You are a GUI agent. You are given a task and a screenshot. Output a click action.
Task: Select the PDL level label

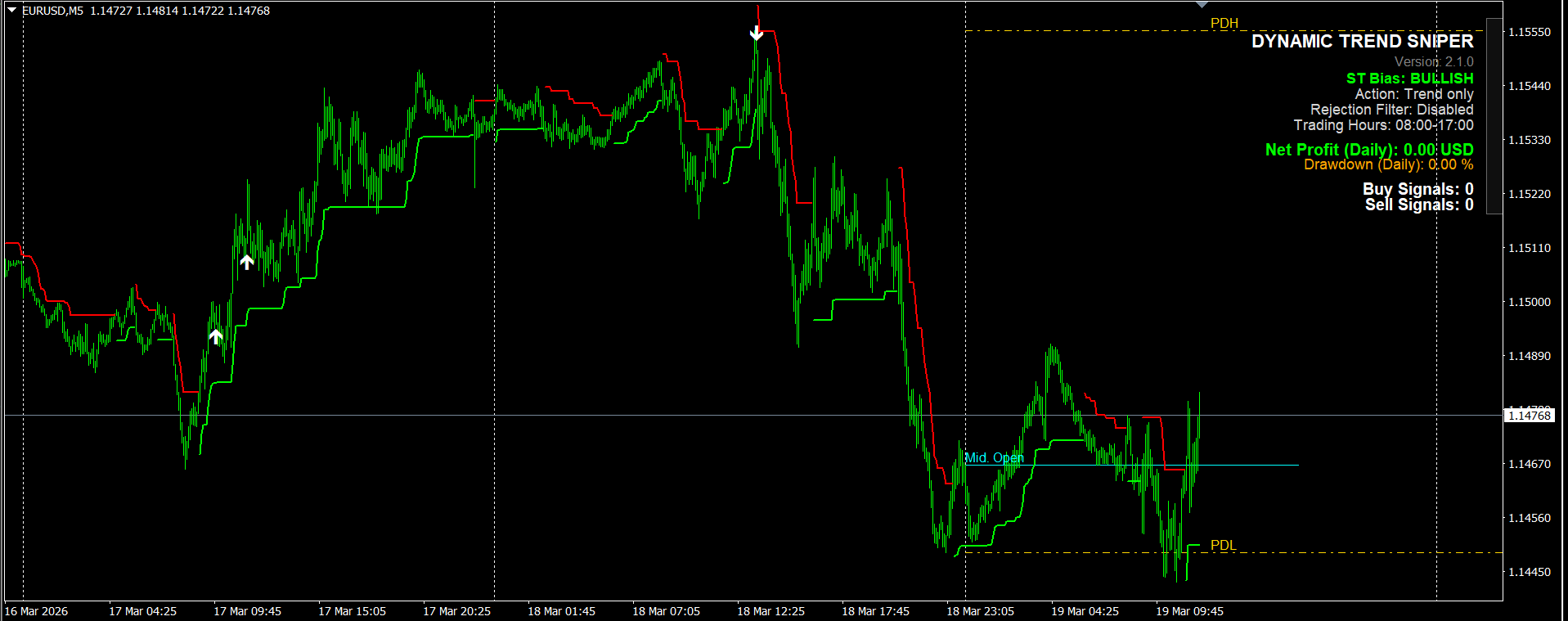point(1223,545)
